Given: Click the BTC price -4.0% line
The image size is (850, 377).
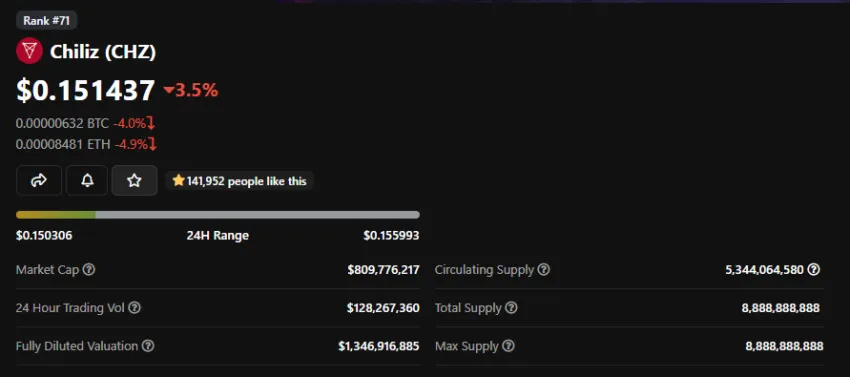Looking at the screenshot, I should (86, 123).
